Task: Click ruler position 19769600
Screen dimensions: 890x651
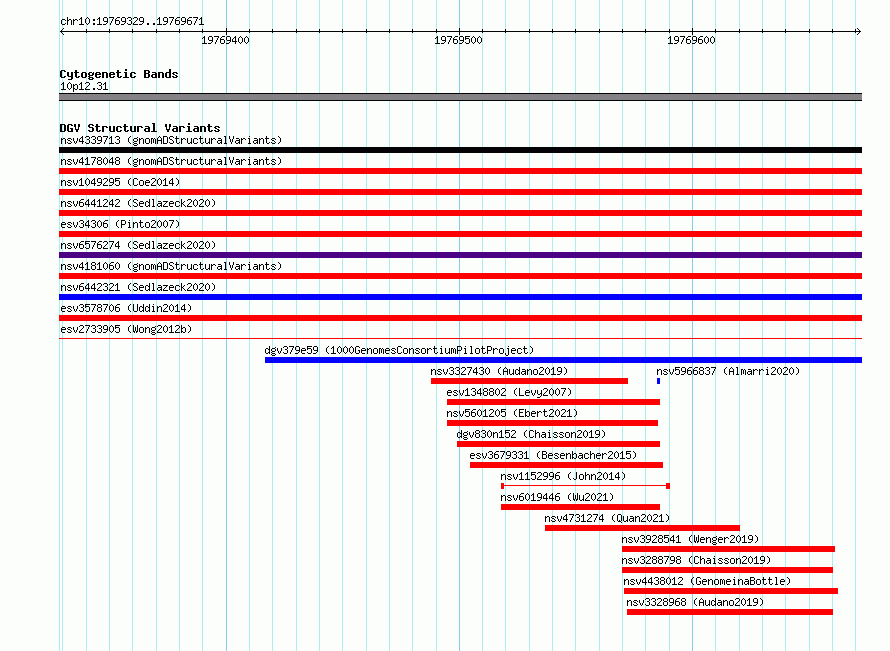Action: (x=691, y=40)
